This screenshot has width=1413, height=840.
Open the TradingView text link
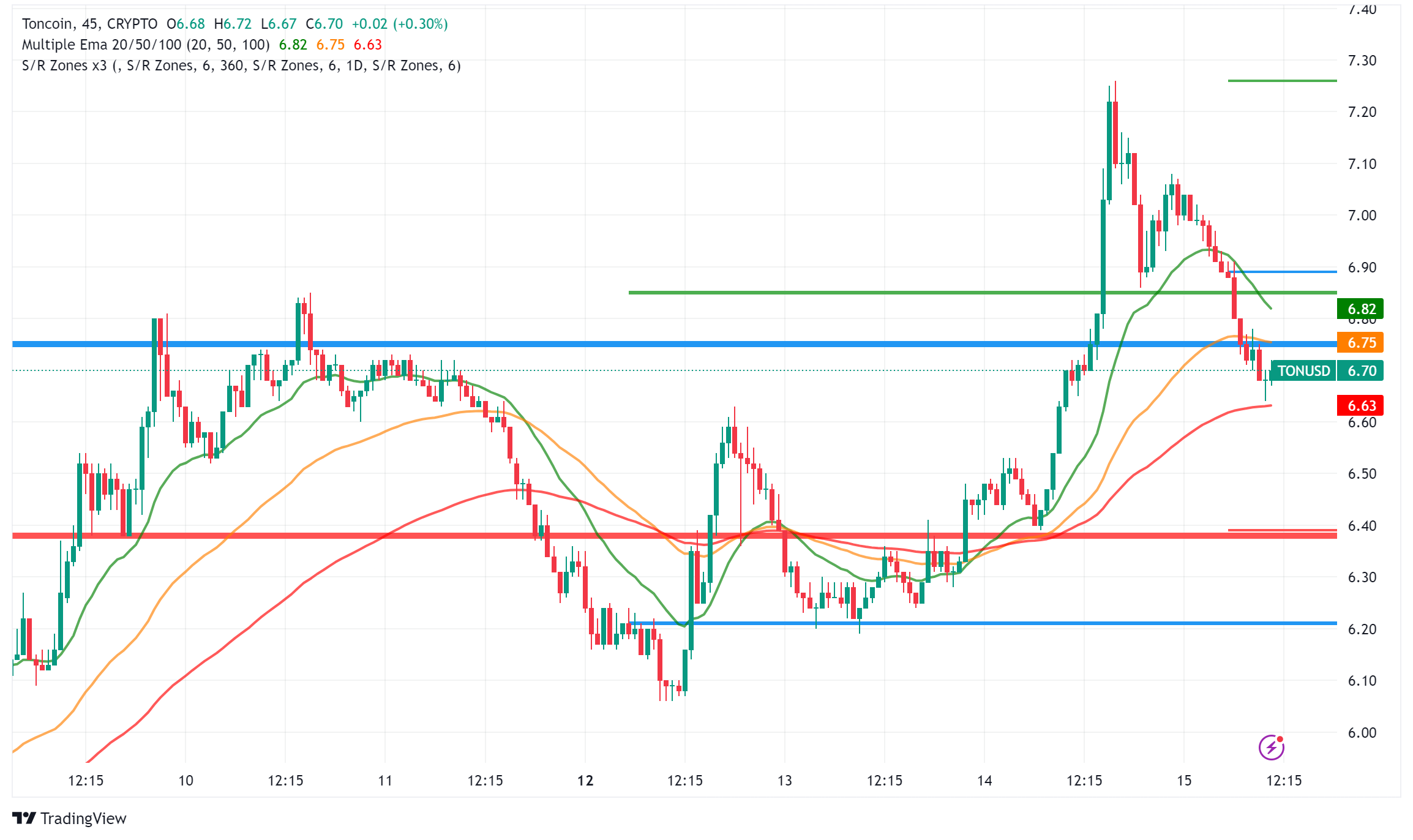click(83, 819)
